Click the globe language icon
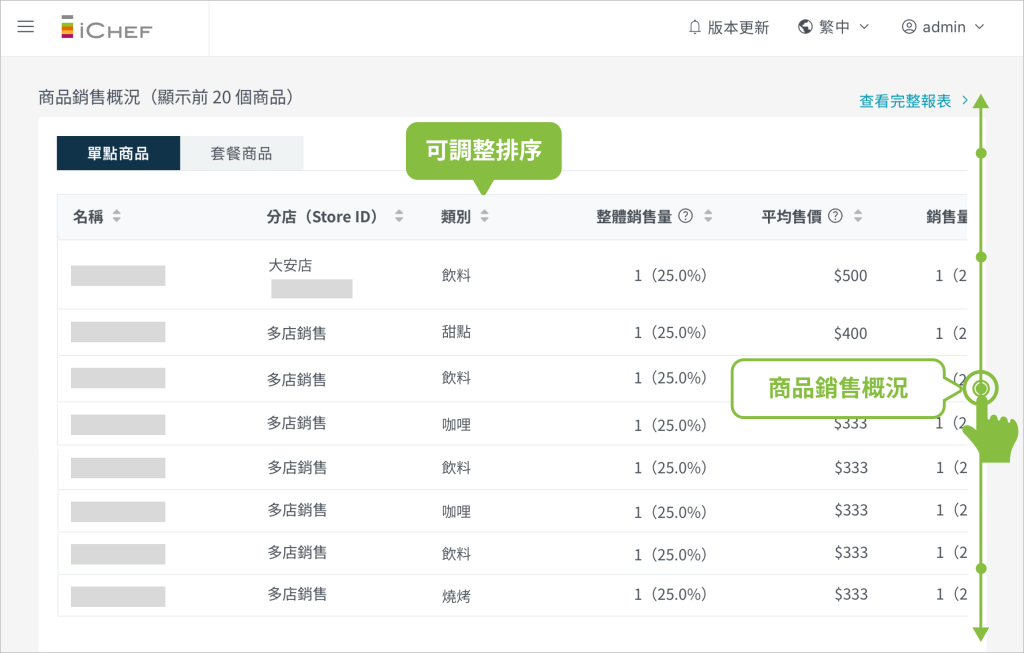Image resolution: width=1024 pixels, height=653 pixels. click(805, 27)
